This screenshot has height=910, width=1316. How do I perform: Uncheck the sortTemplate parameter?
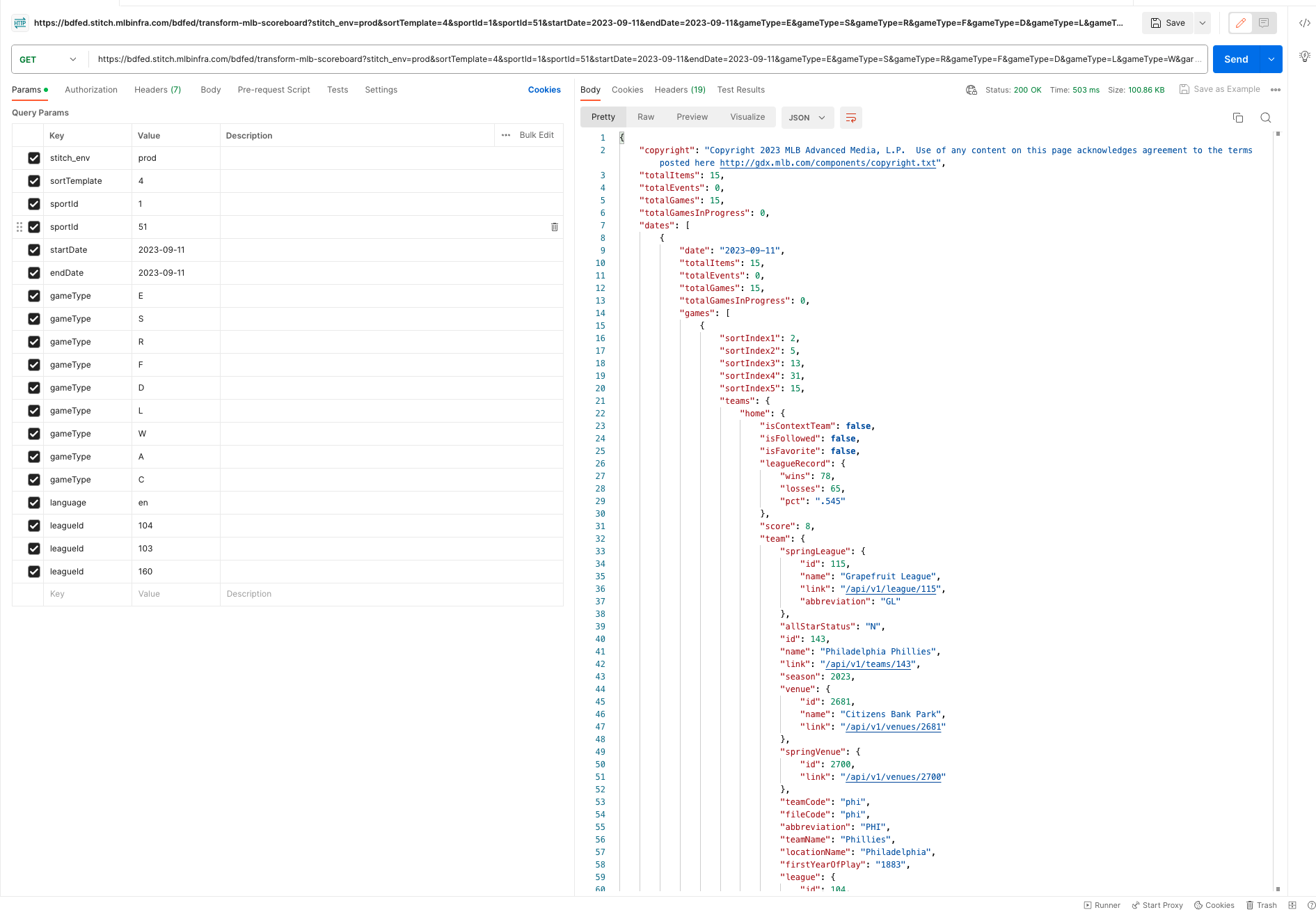tap(34, 181)
